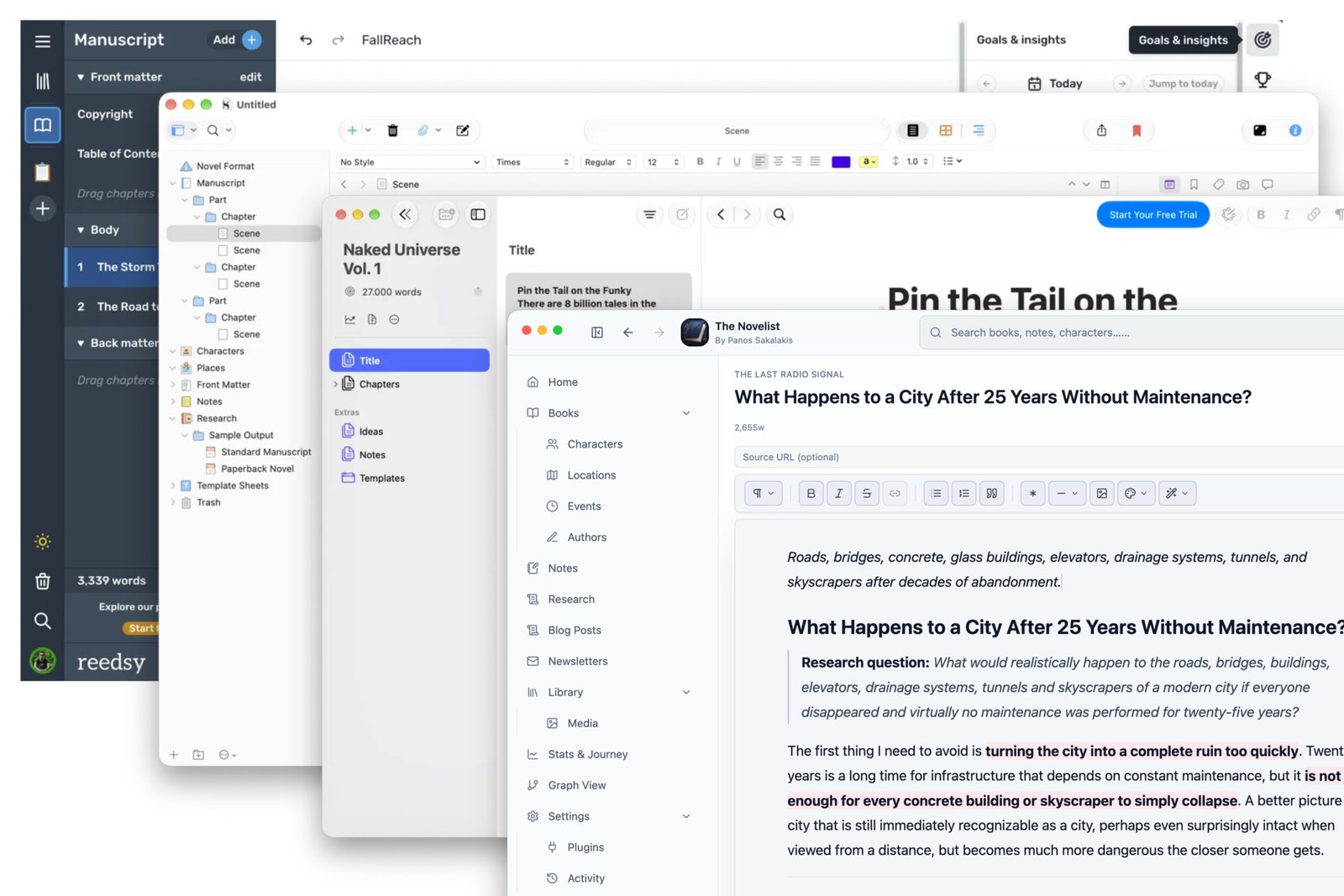The width and height of the screenshot is (1344, 896).
Task: Switch Scrivener to corkboard view
Action: pos(946,130)
